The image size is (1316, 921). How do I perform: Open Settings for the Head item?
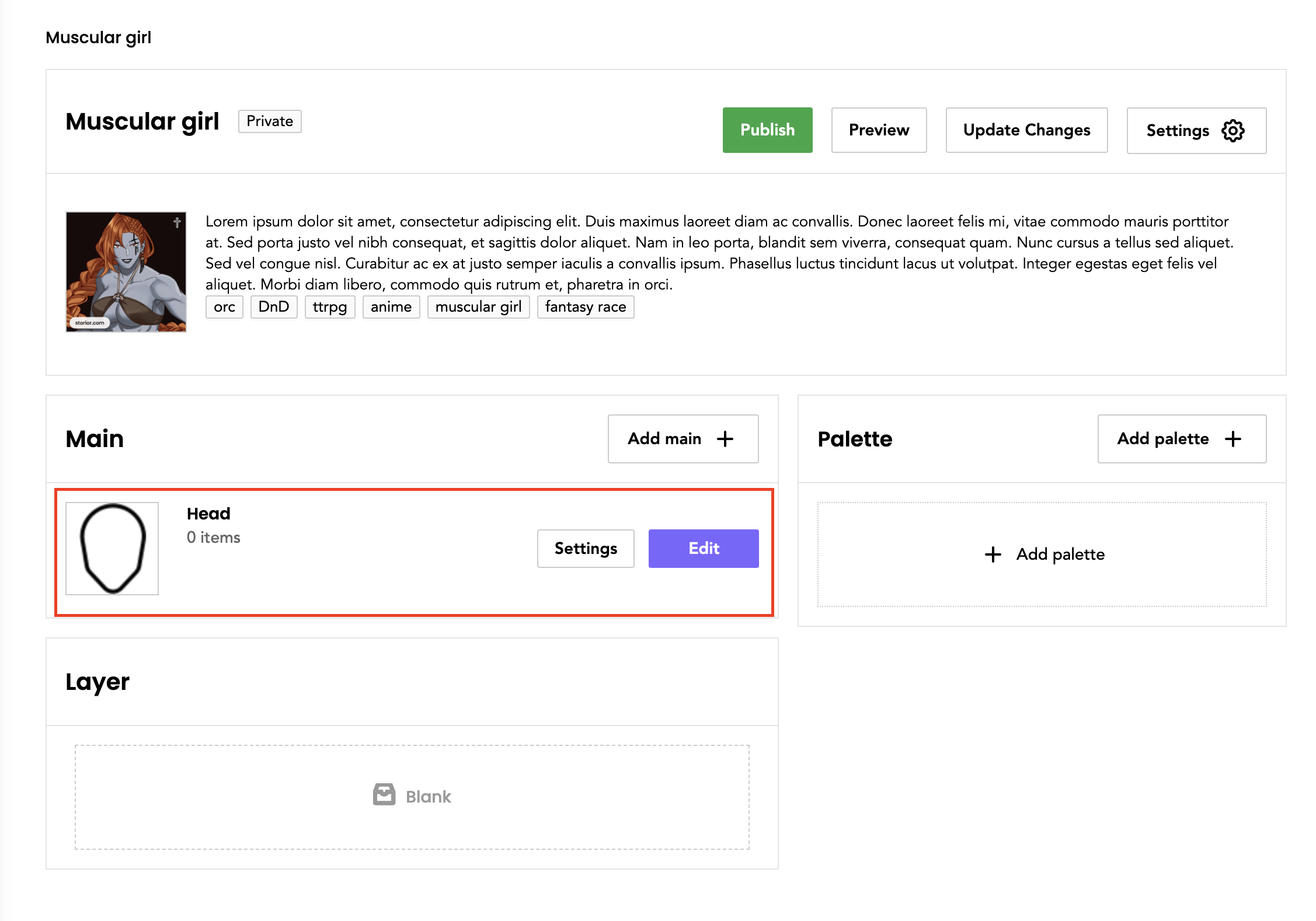click(586, 549)
